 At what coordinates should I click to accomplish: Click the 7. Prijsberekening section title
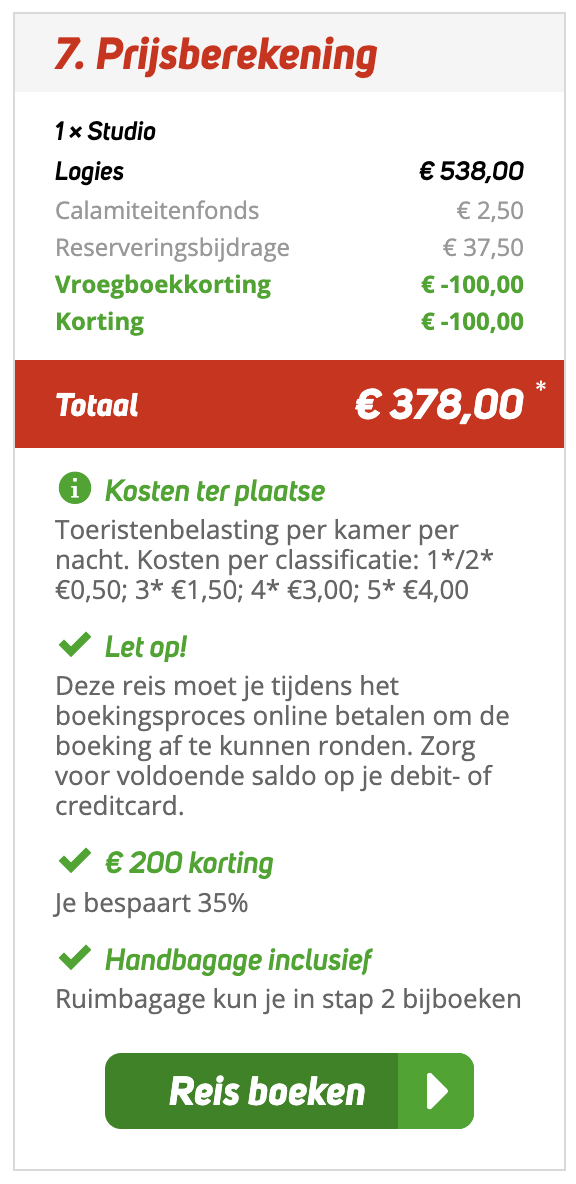click(x=215, y=55)
